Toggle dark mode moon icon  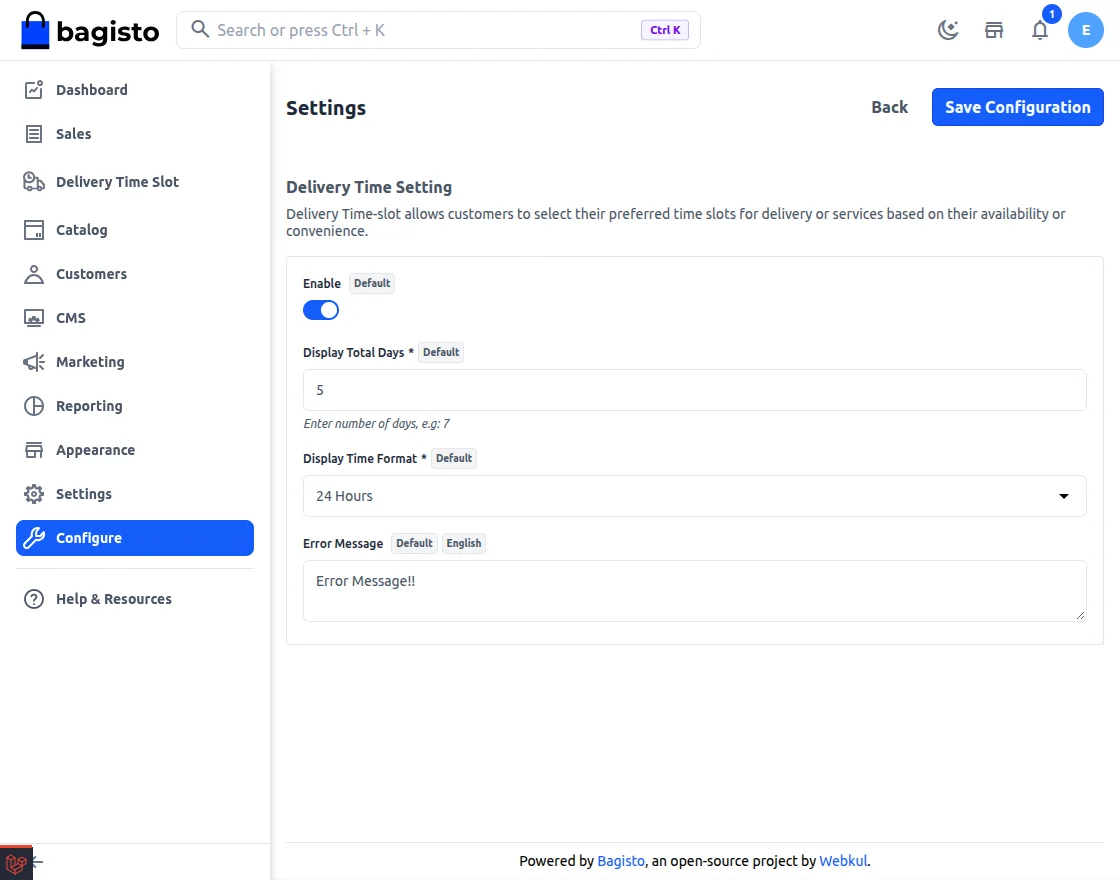pos(948,30)
